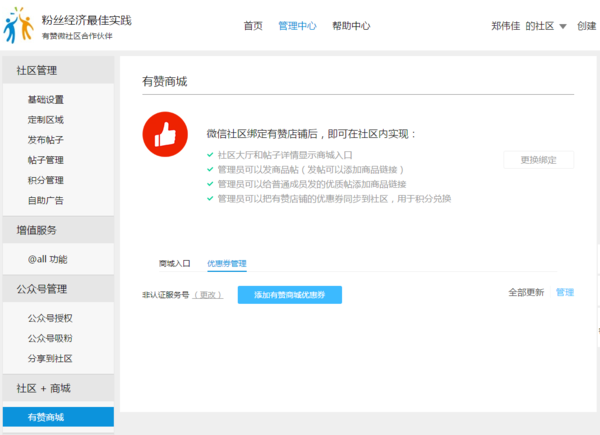Click 有赞微社区合作伙伴 subtitle text

[77, 36]
